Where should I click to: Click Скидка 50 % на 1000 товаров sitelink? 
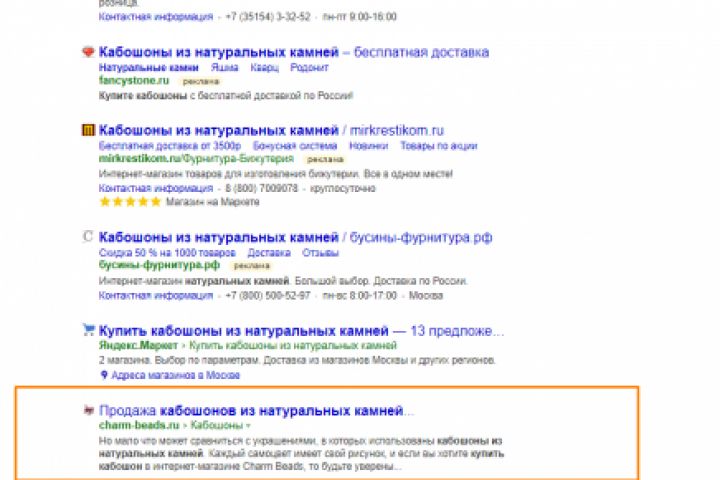tap(167, 253)
